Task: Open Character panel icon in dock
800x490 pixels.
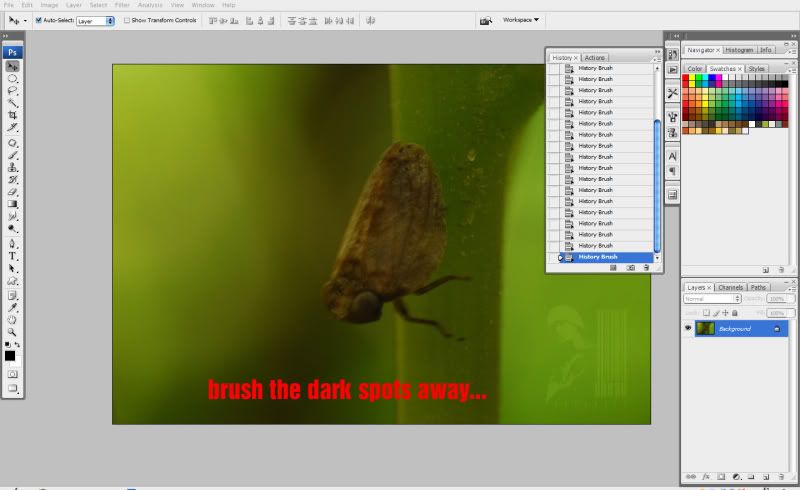Action: tap(672, 156)
